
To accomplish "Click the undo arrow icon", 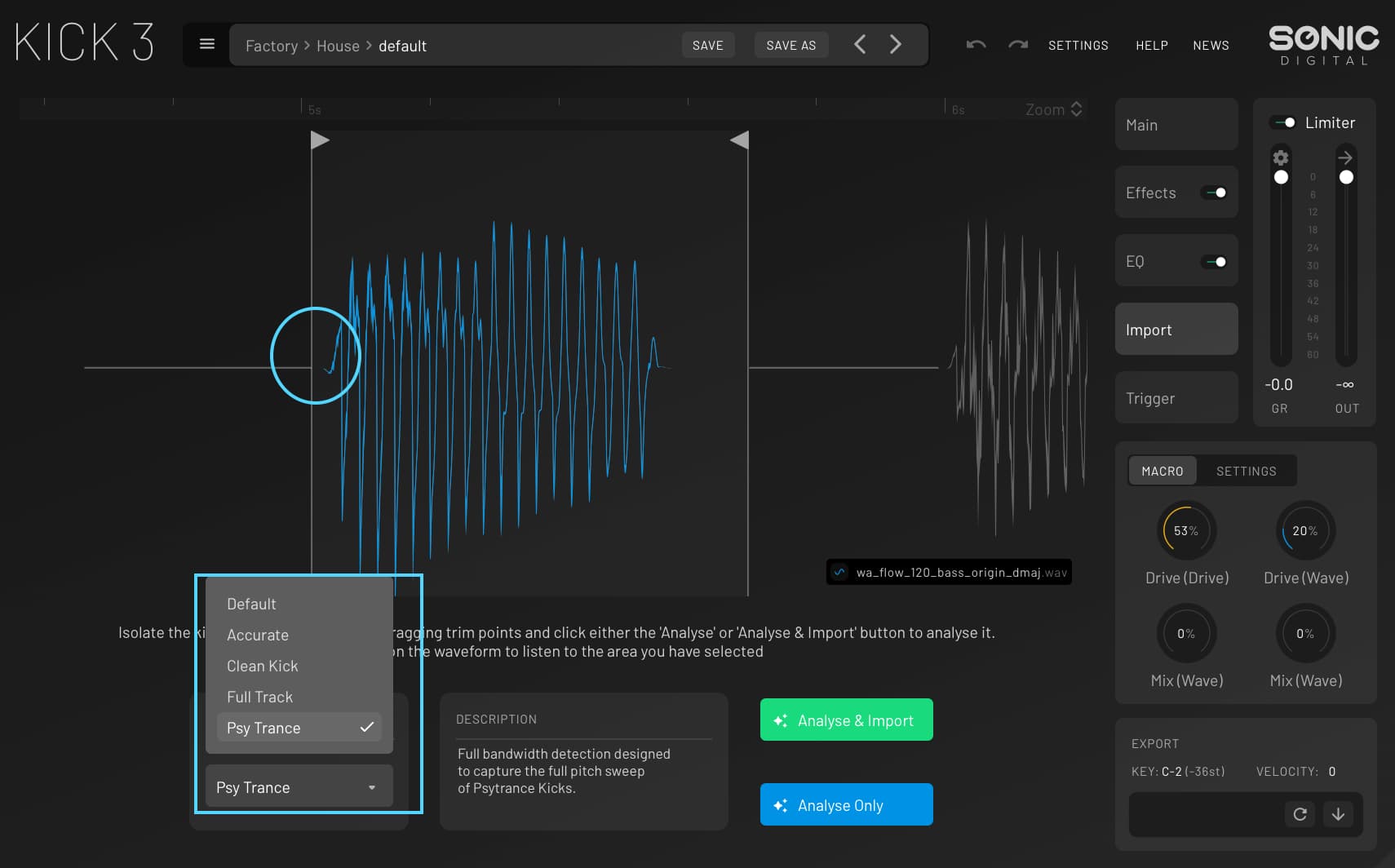I will click(976, 45).
